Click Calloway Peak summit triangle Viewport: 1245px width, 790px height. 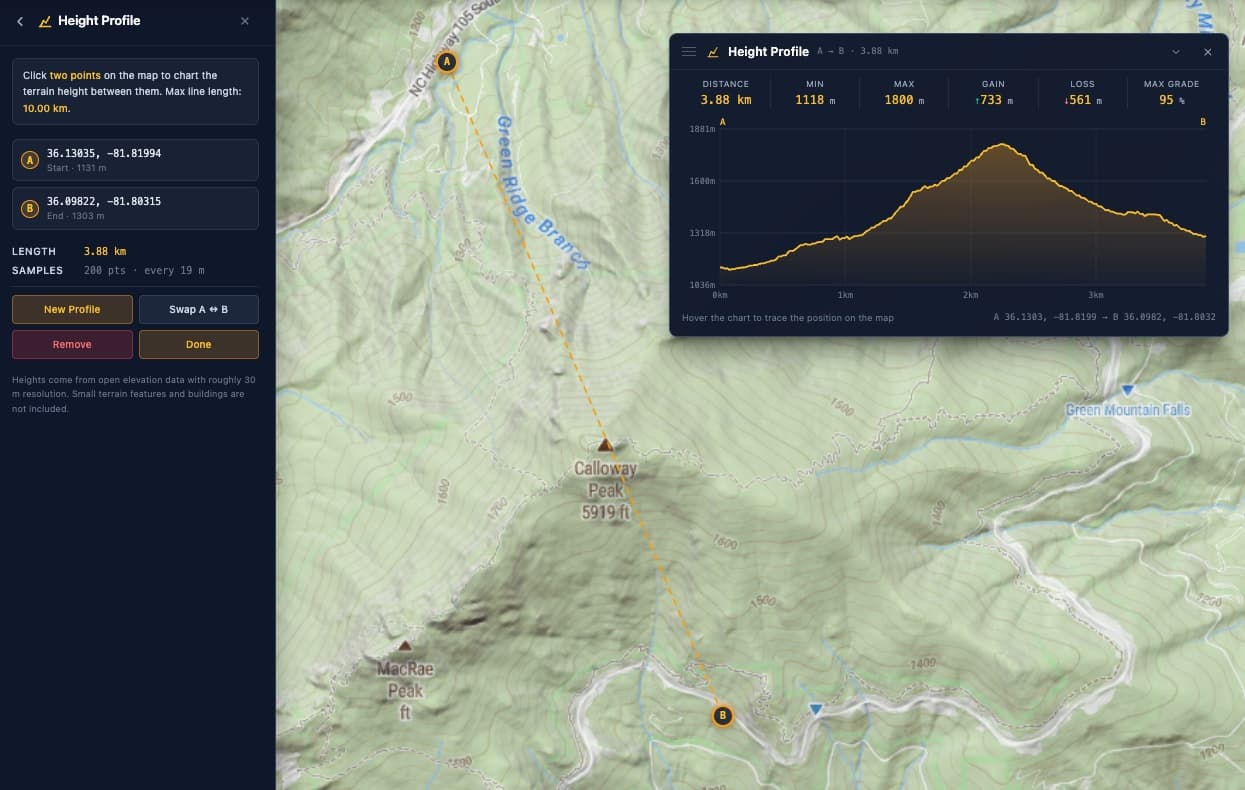pos(604,445)
